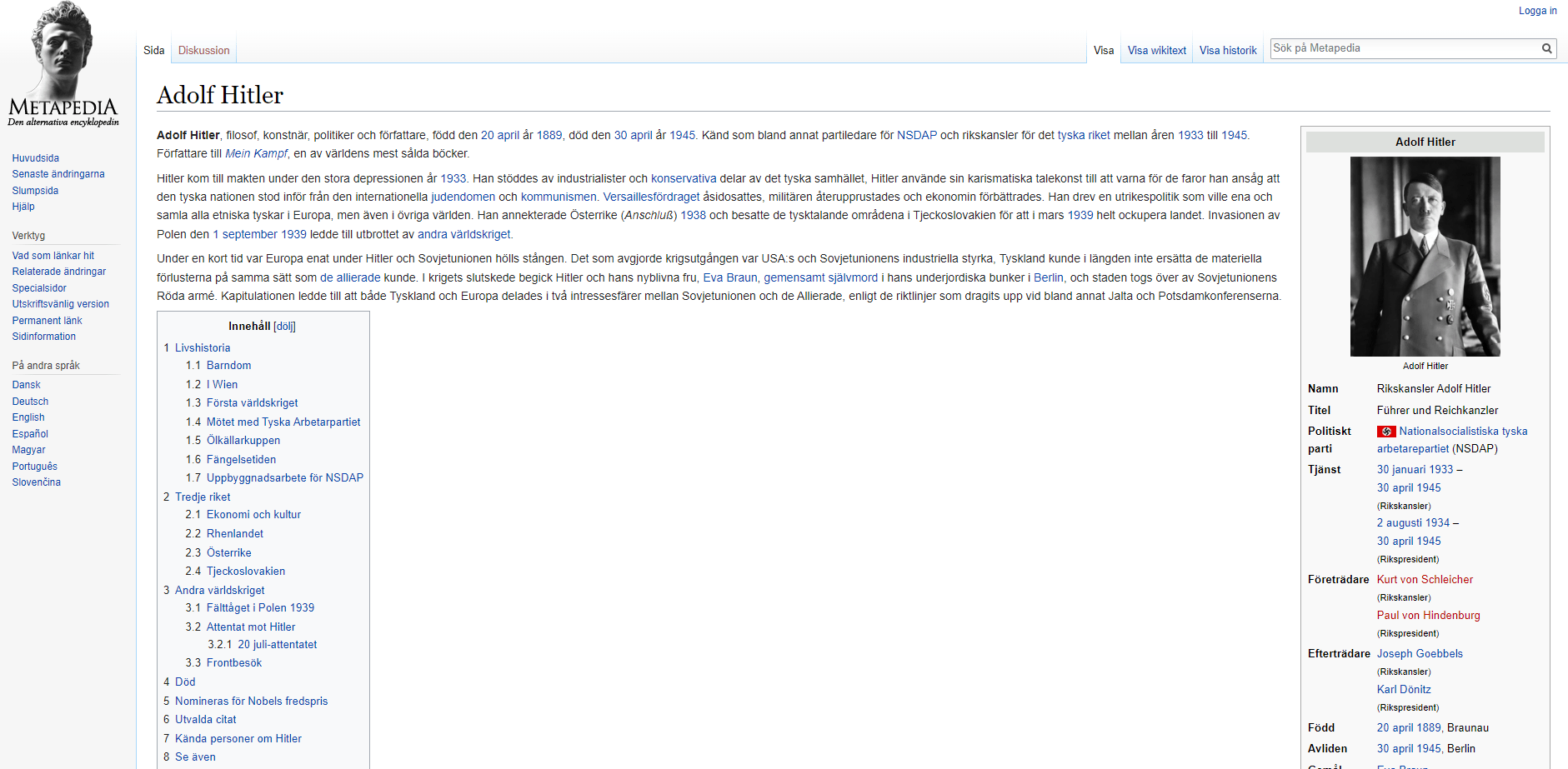Jump to section 1.1 Barndom
Viewport: 1568px width, 769px height.
[218, 366]
